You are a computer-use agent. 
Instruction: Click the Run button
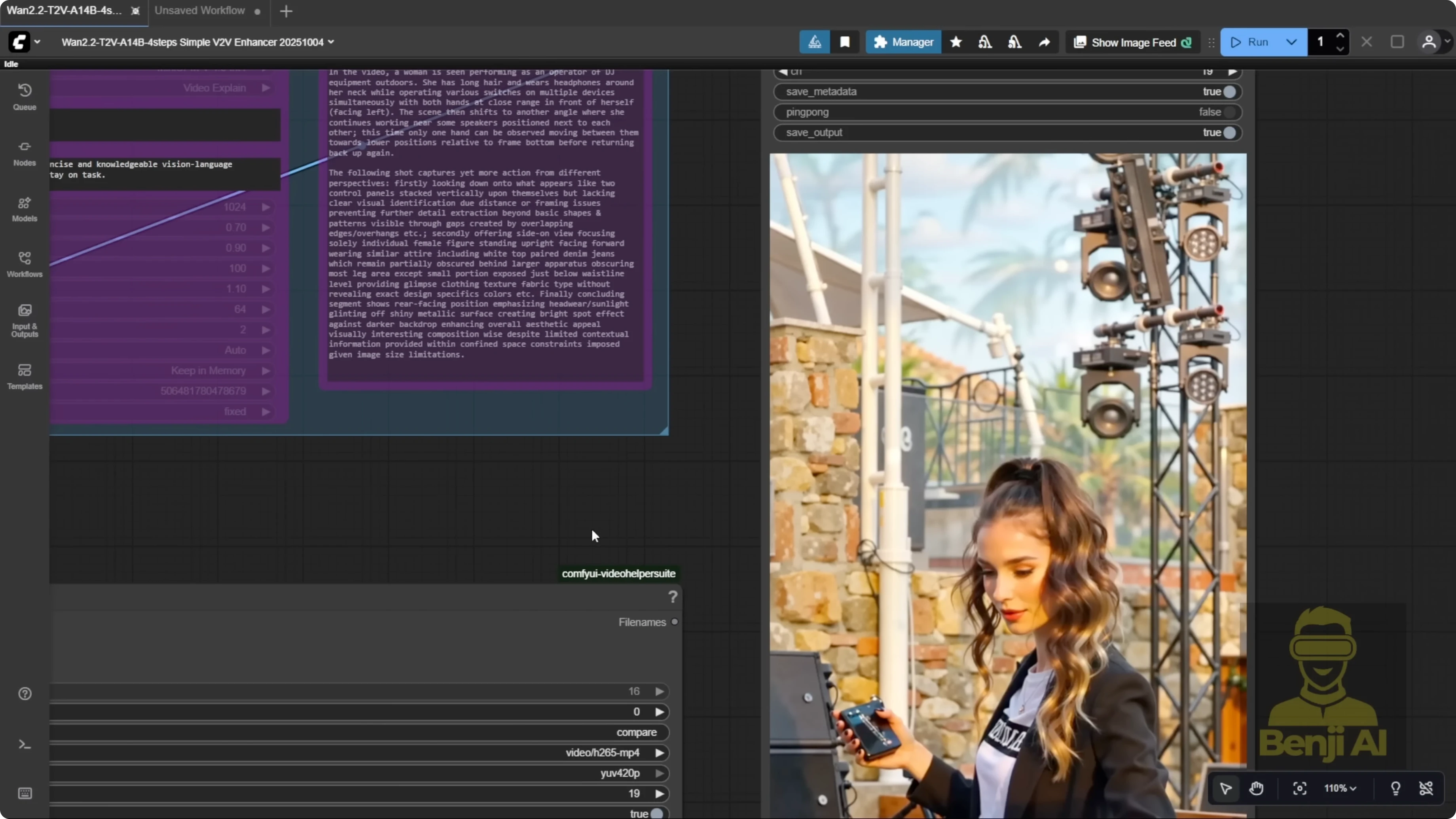tap(1255, 42)
